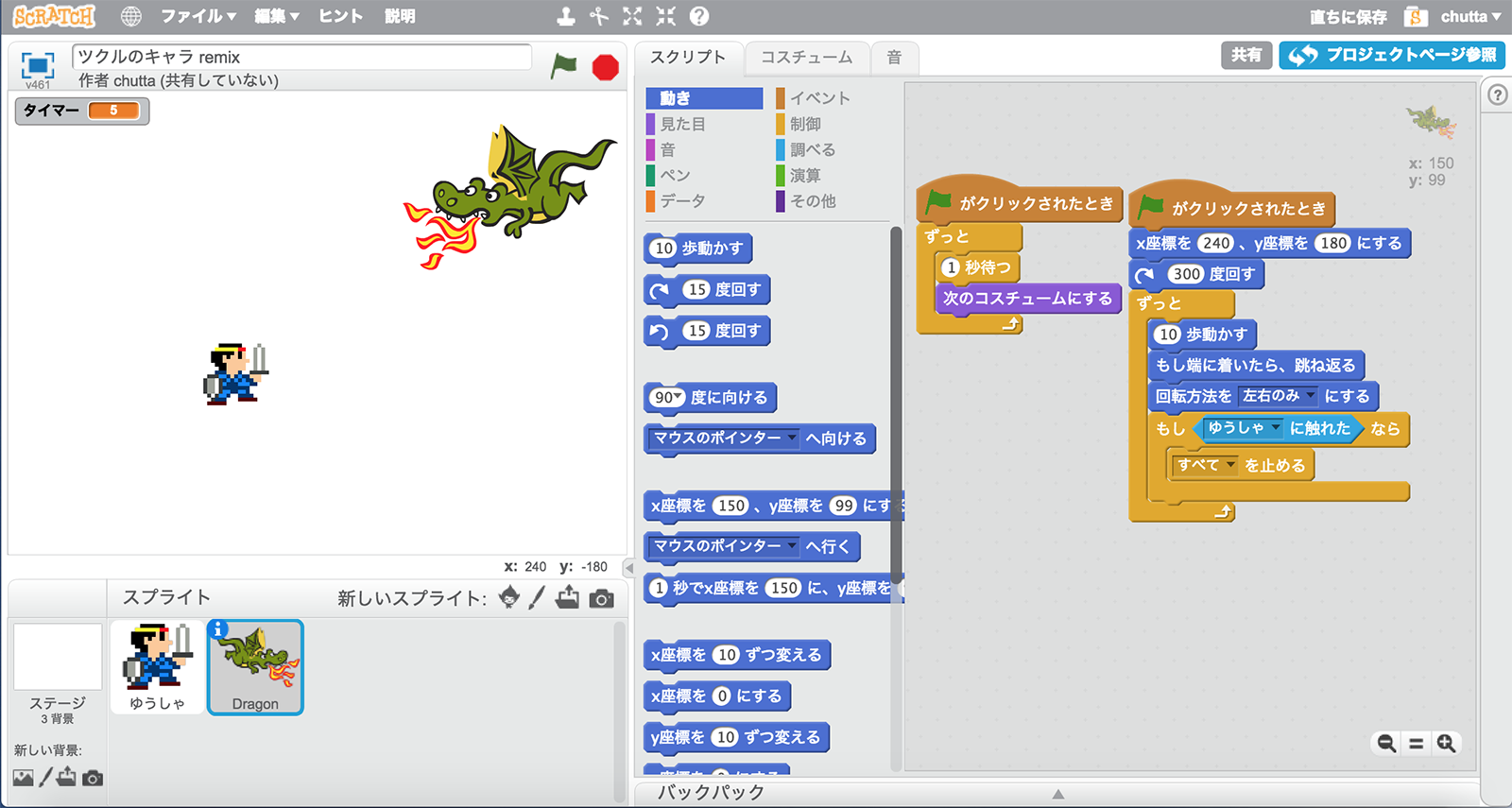Select the delete scissors tool
The image size is (1512, 808).
[599, 16]
